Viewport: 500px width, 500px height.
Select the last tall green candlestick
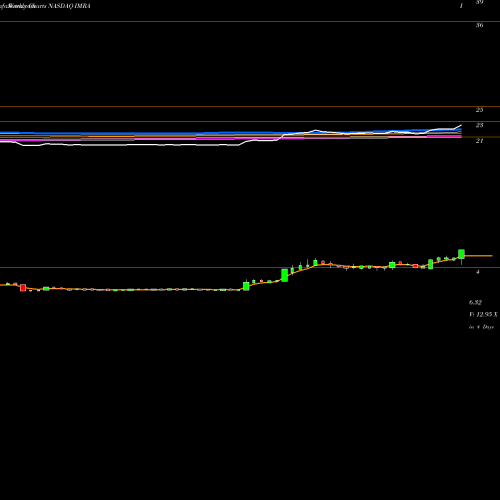tap(462, 254)
